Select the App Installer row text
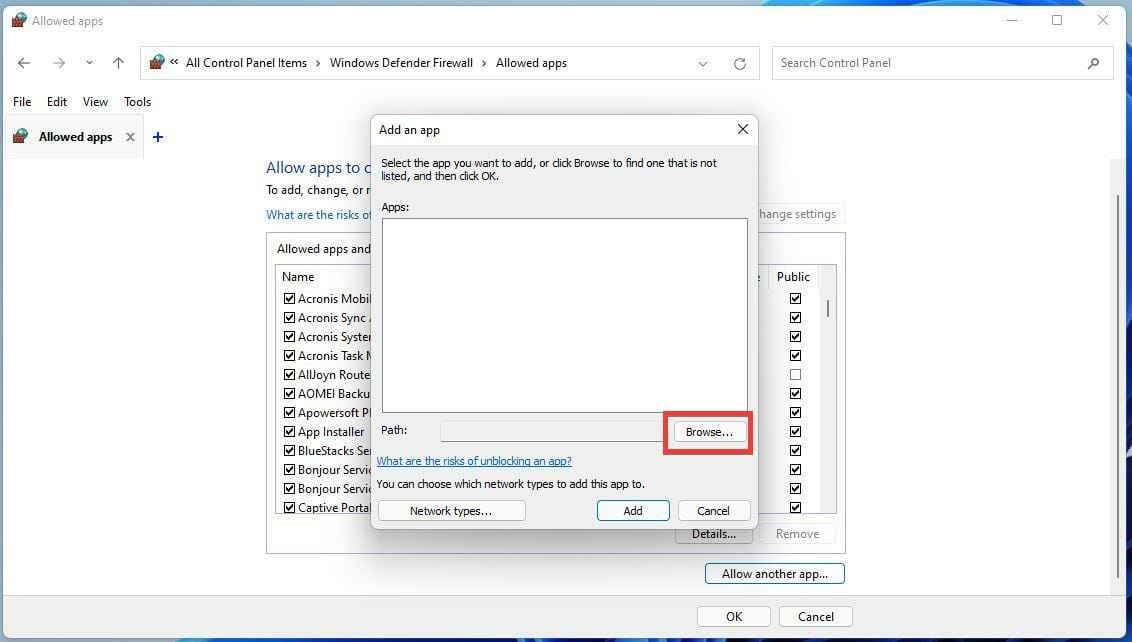This screenshot has width=1132, height=642. click(331, 432)
